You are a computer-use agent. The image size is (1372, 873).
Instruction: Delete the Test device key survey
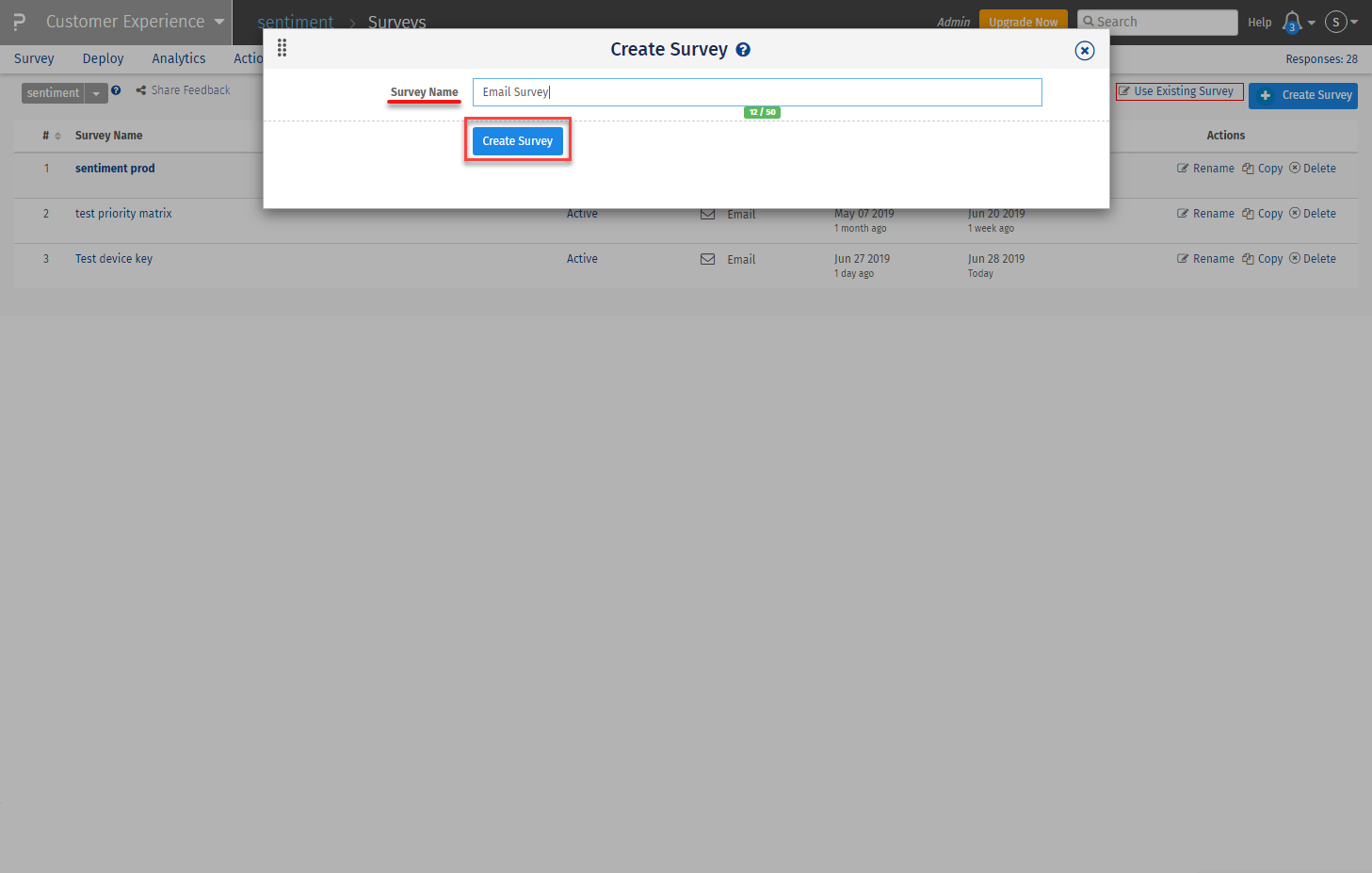click(1313, 259)
